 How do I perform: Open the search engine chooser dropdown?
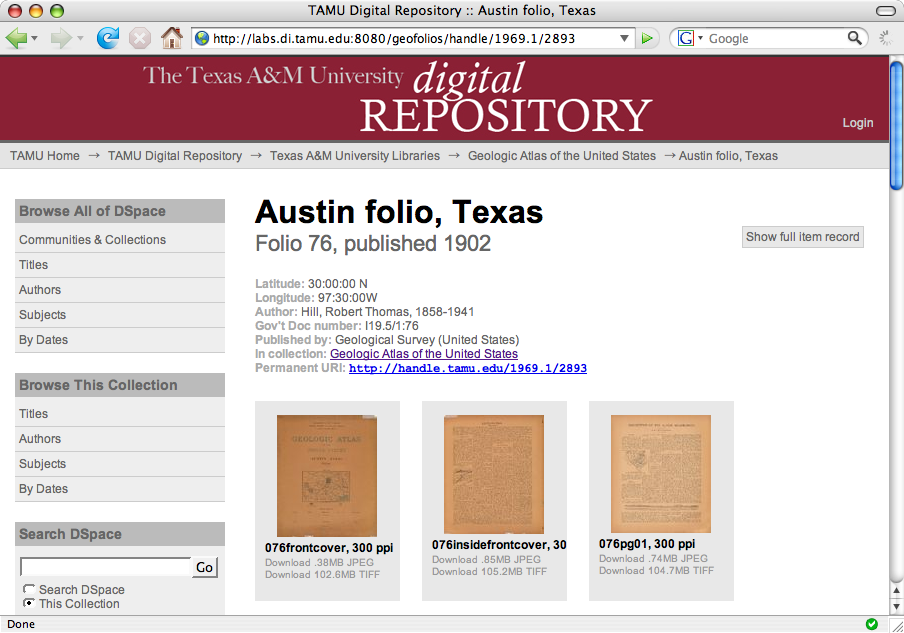(x=700, y=39)
